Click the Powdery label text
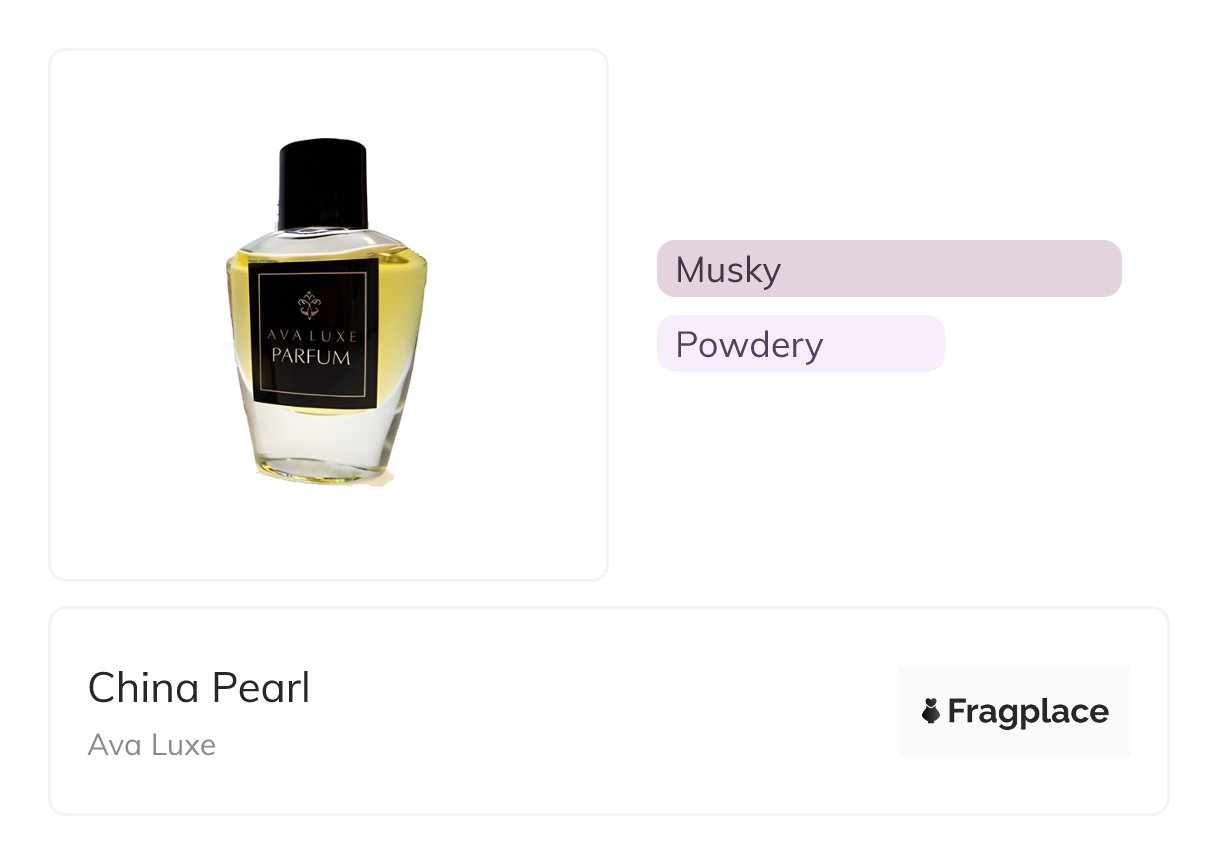The height and width of the screenshot is (864, 1218). tap(749, 345)
